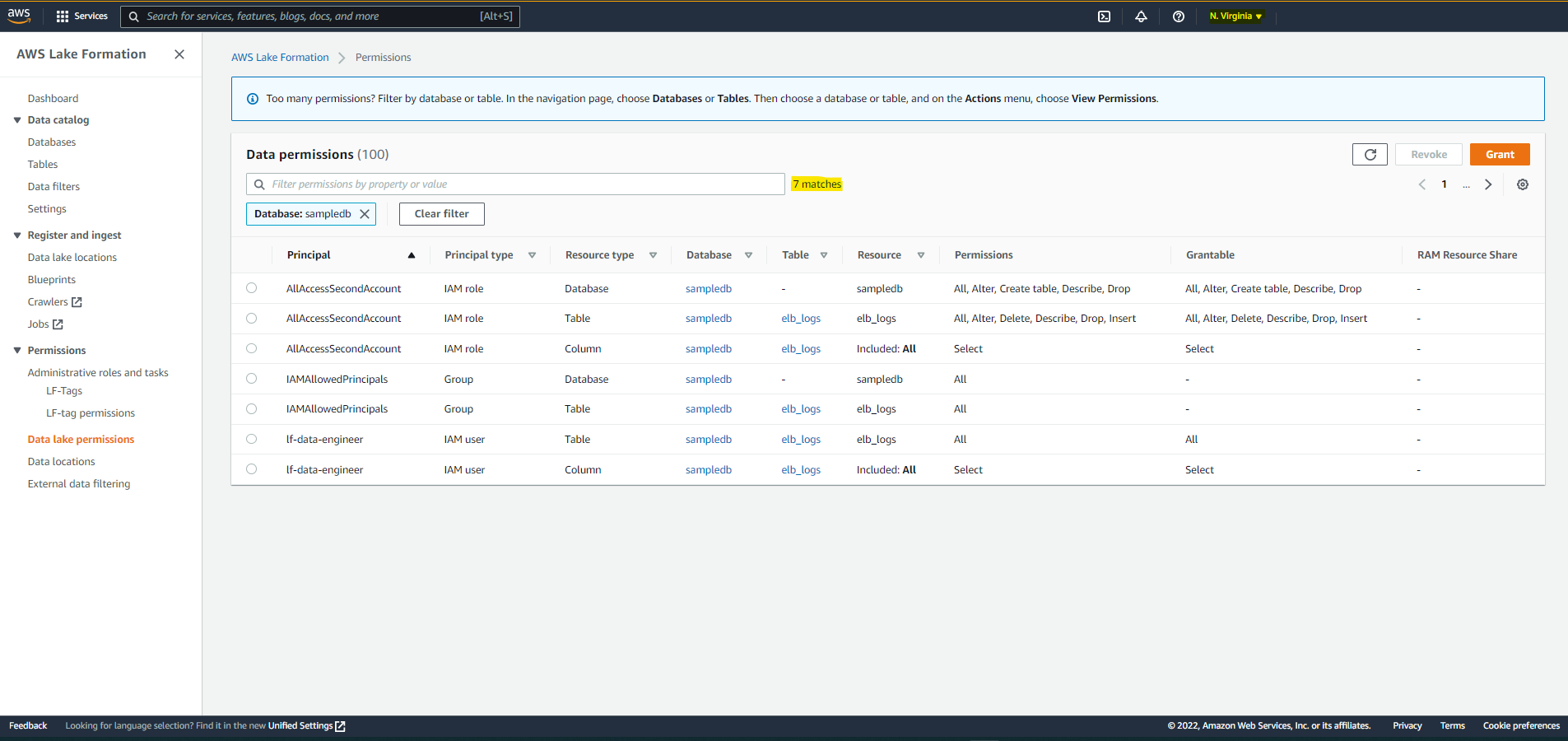Open LF-Tags in the sidebar
Image resolution: width=1568 pixels, height=741 pixels.
64,391
